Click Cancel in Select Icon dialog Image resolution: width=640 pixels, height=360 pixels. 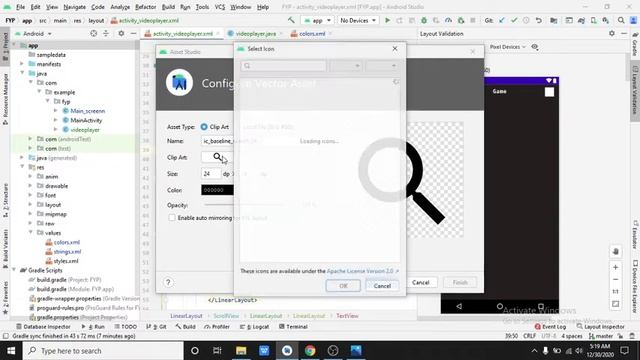(382, 286)
